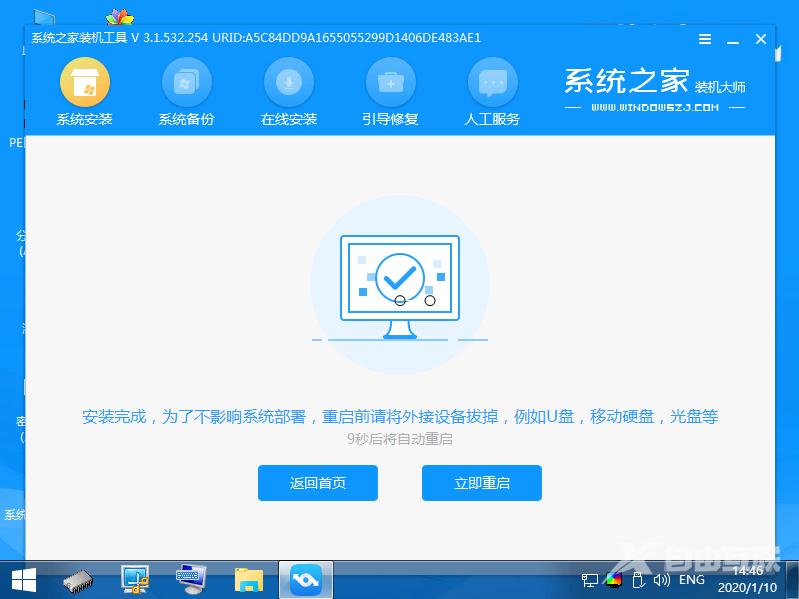799x599 pixels.
Task: Click the window title 系统之家装机工具 V 3.1.532.254
Action: tap(120, 38)
